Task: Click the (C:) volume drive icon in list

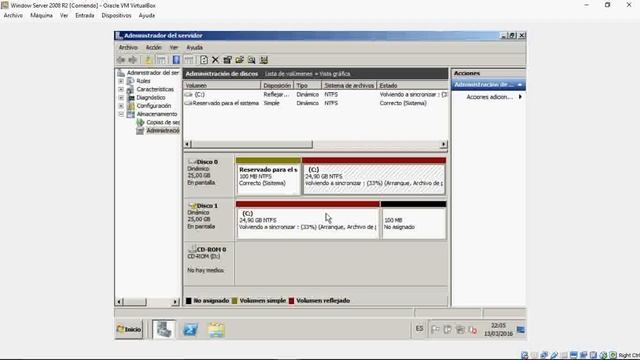Action: (188, 95)
